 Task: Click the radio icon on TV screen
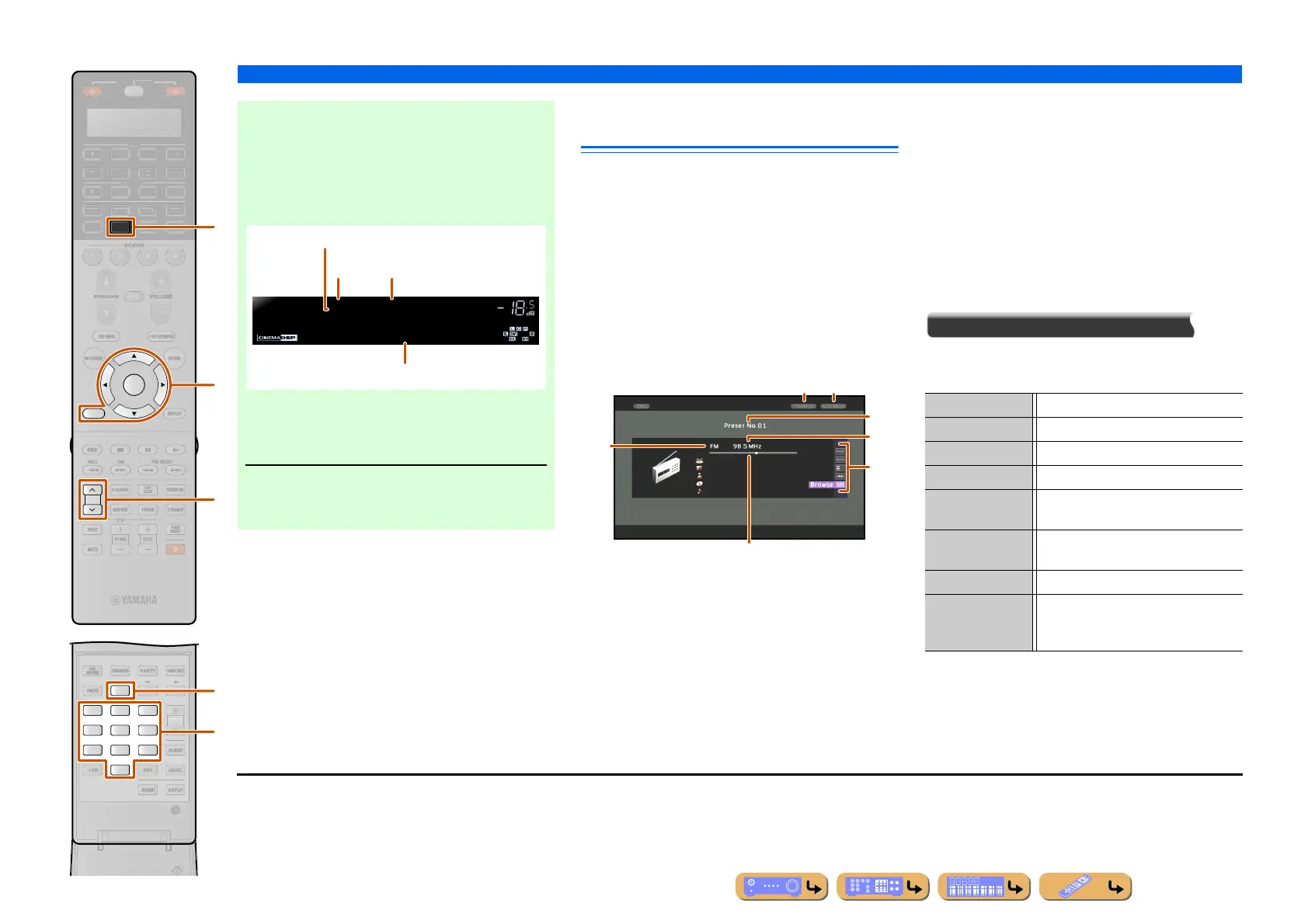[666, 470]
